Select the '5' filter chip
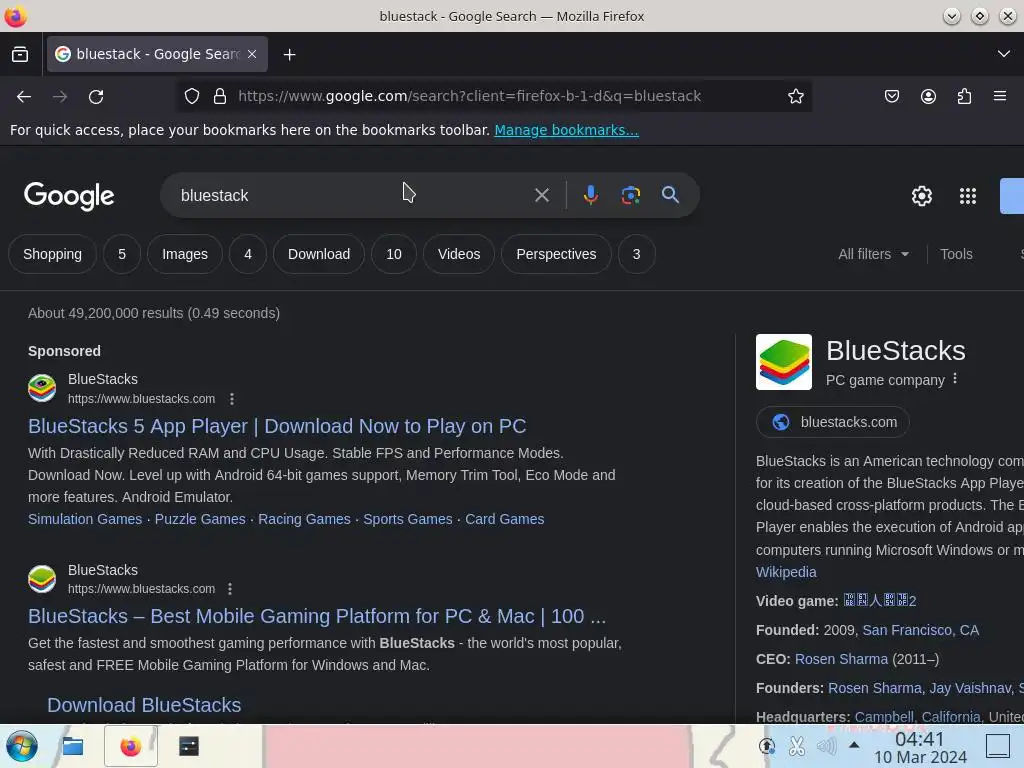Screen dimensions: 1024x768 (122, 254)
